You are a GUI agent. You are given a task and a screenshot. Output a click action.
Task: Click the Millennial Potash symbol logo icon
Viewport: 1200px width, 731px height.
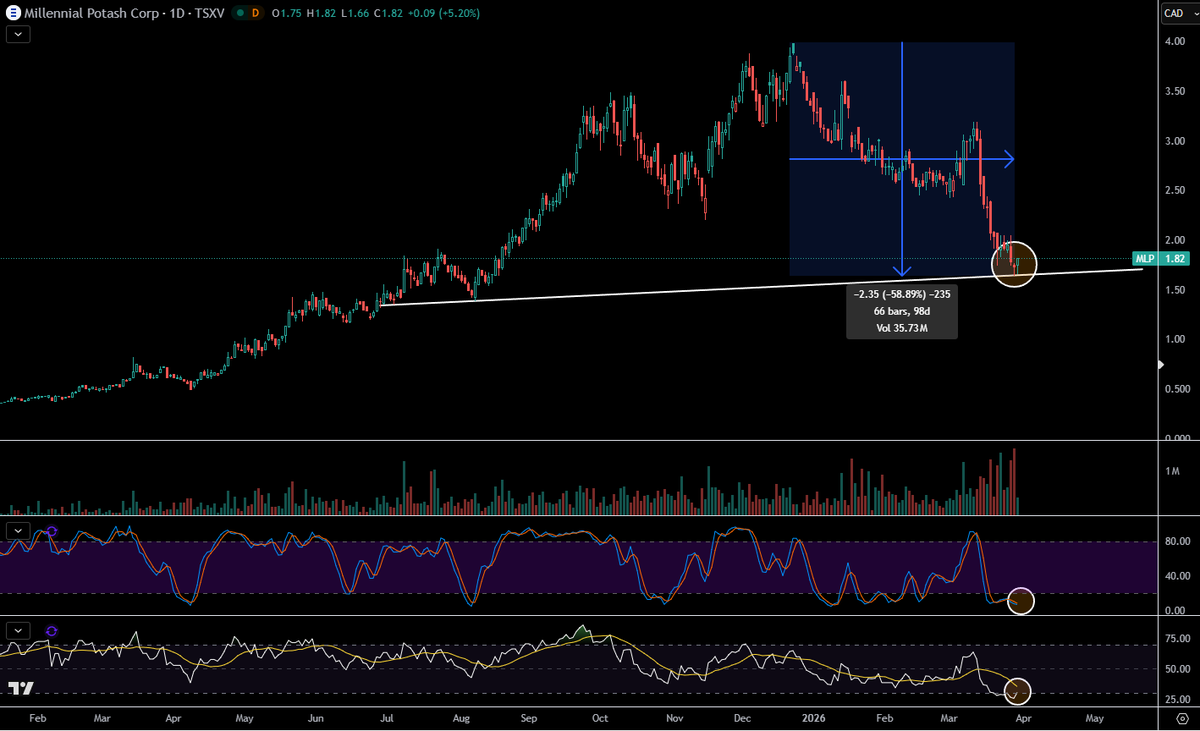[x=14, y=13]
